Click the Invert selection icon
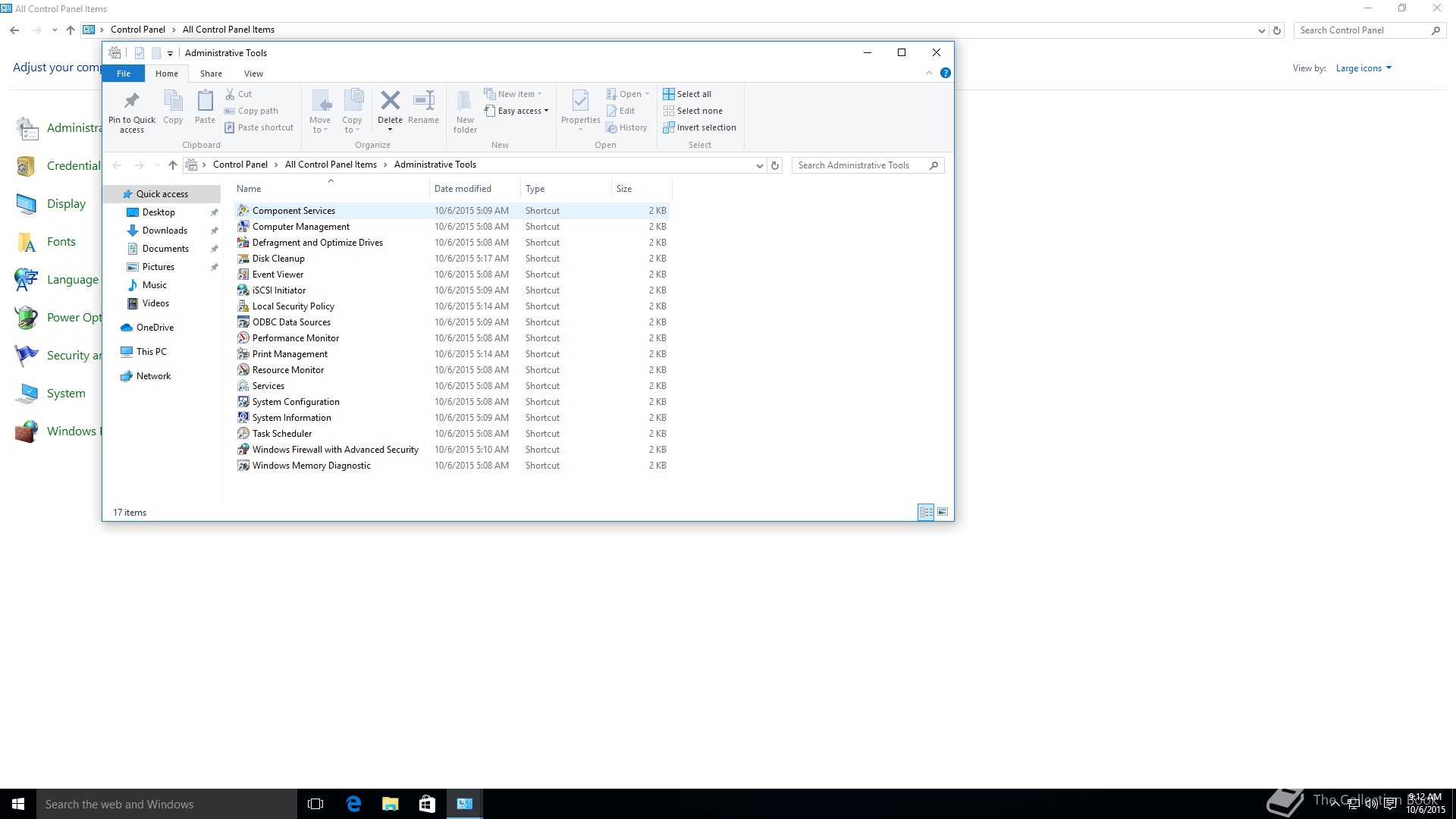The image size is (1456, 819). point(668,127)
